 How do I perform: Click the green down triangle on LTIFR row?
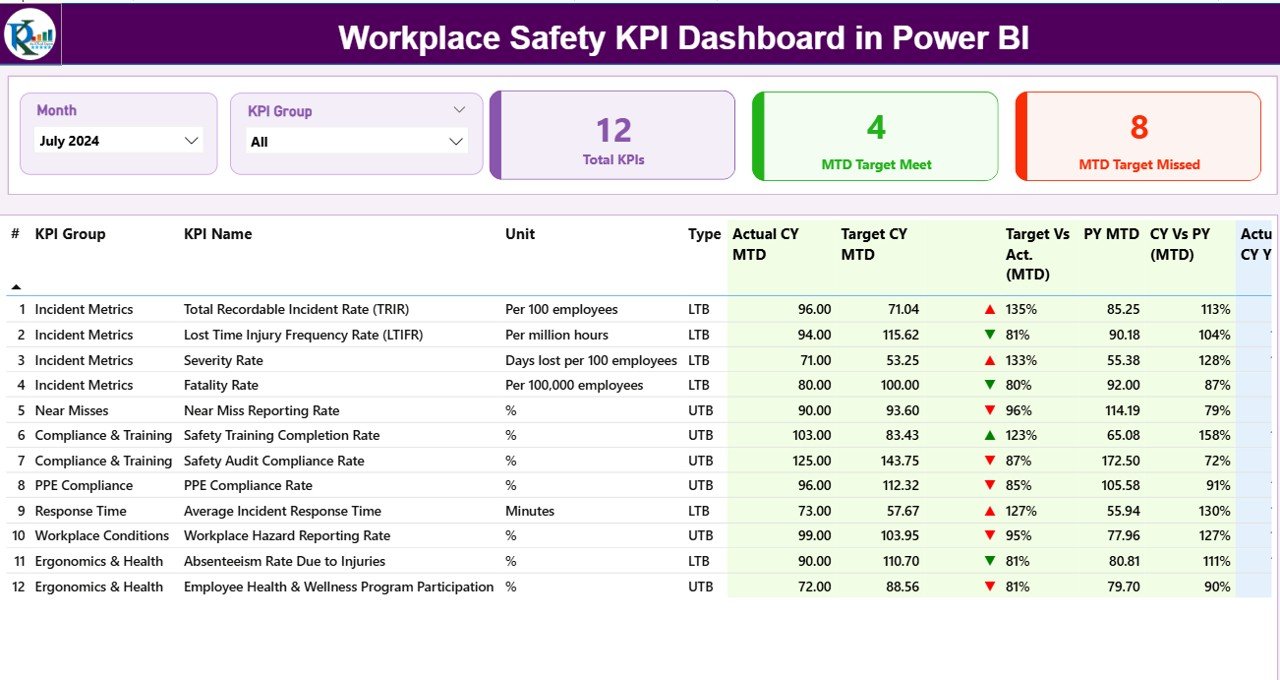(x=989, y=334)
